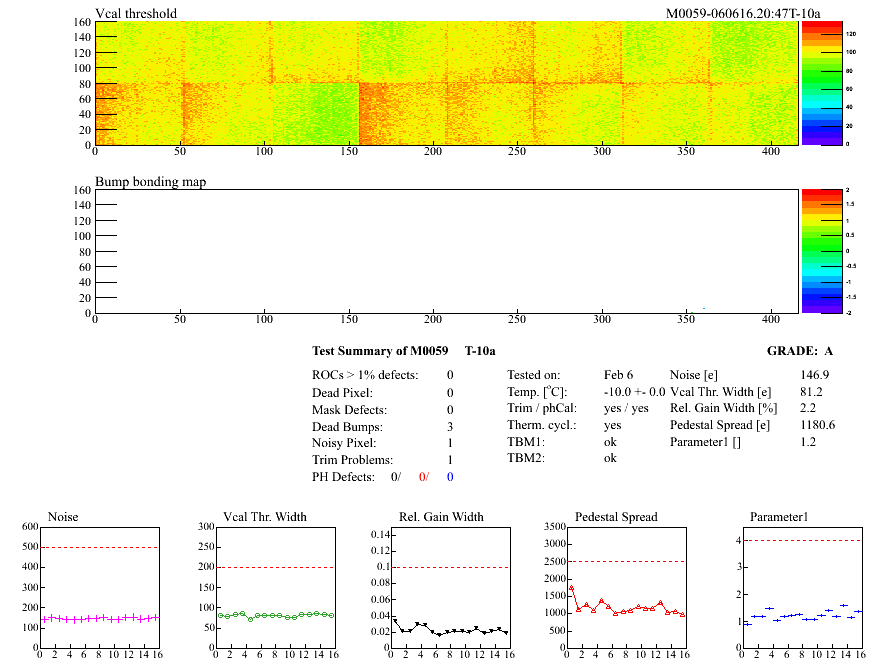This screenshot has height=672, width=896.
Task: Open the Pedestal Spread plot
Action: pyautogui.click(x=627, y=588)
